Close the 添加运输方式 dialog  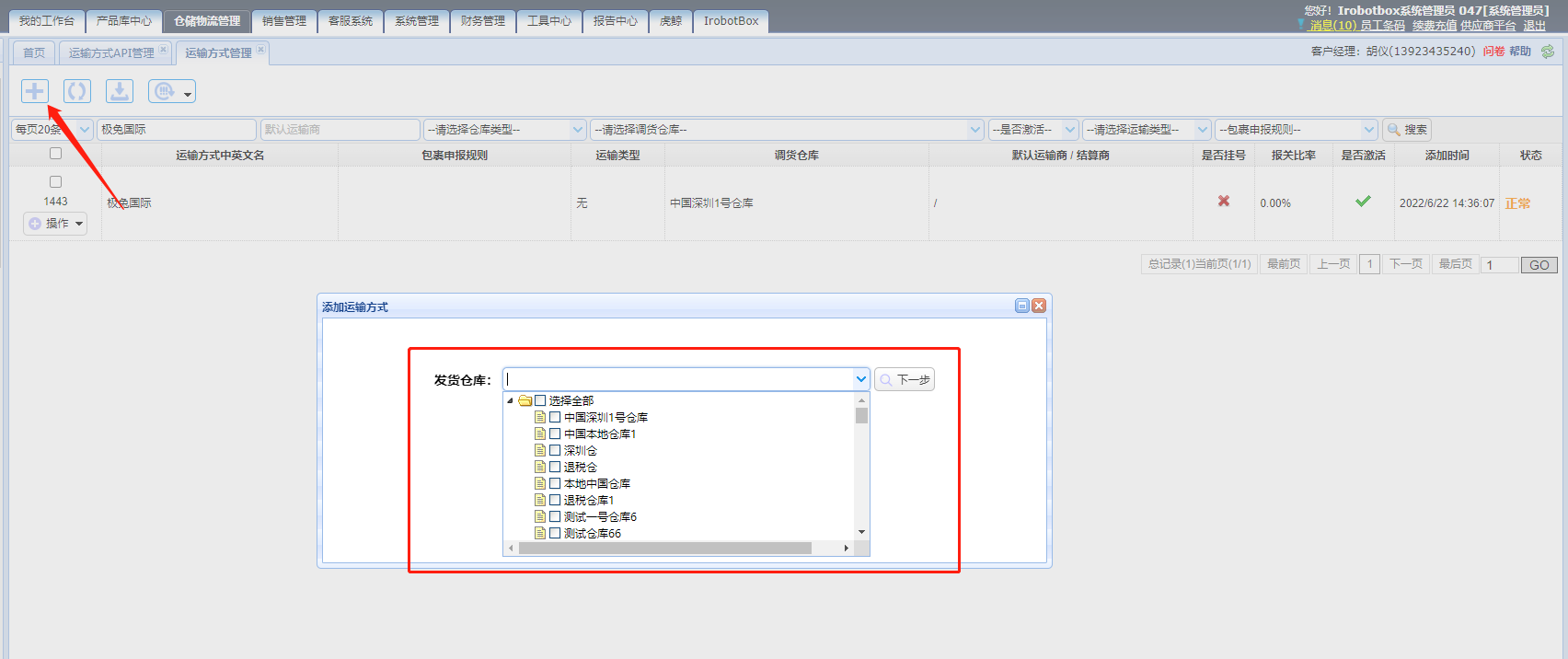click(1039, 306)
